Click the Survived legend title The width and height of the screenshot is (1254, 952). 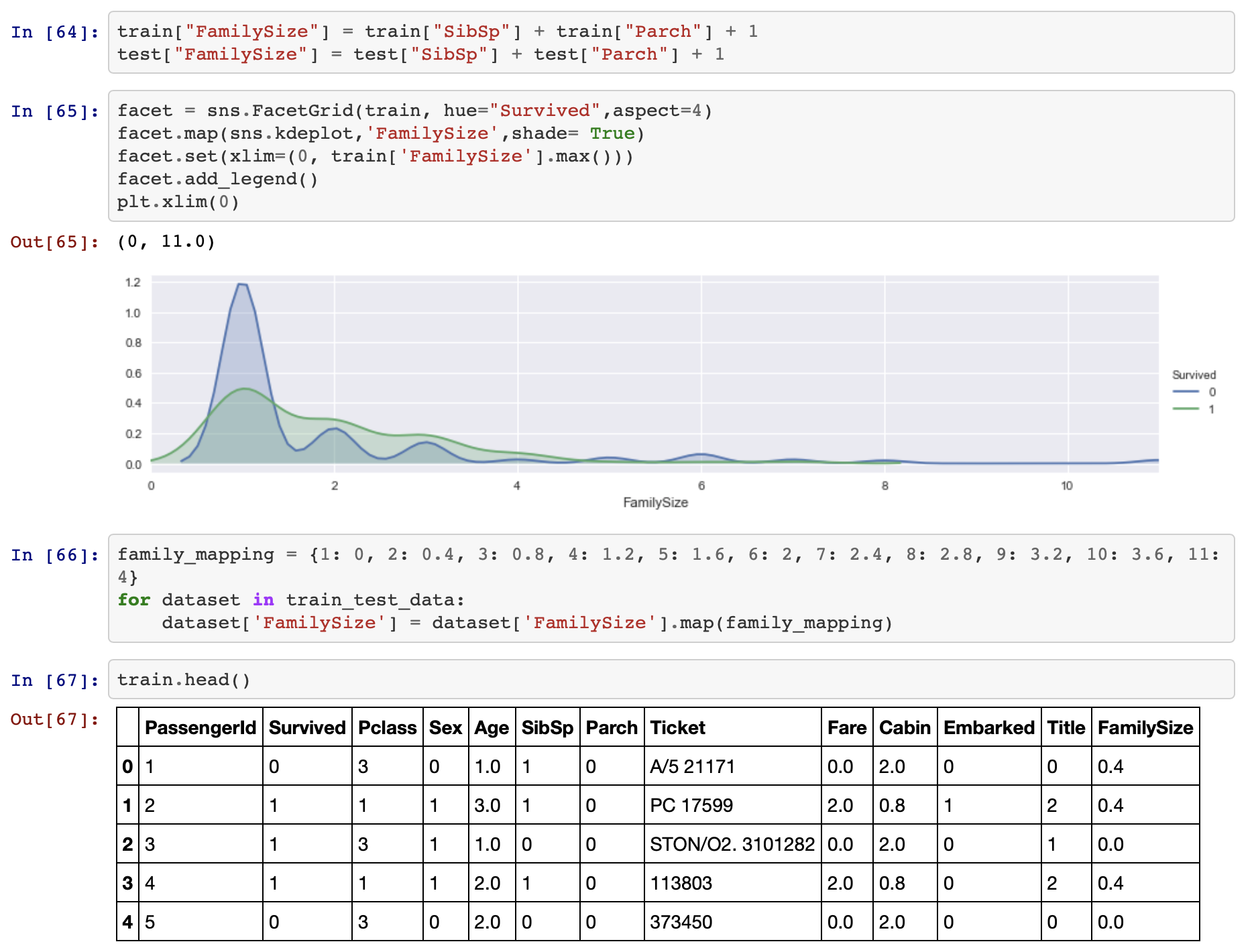(1194, 375)
